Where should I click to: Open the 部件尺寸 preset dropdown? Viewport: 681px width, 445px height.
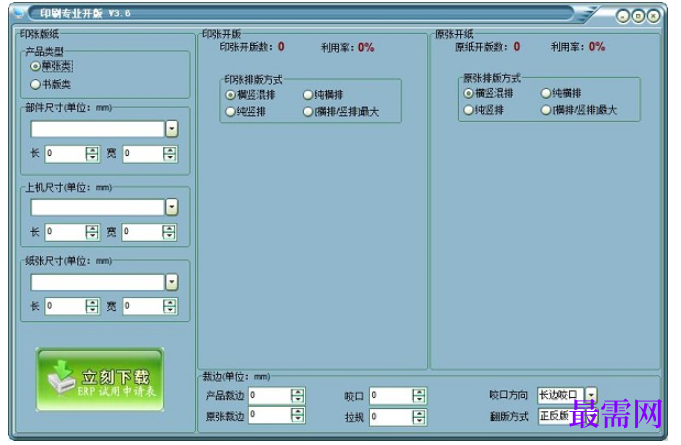172,129
